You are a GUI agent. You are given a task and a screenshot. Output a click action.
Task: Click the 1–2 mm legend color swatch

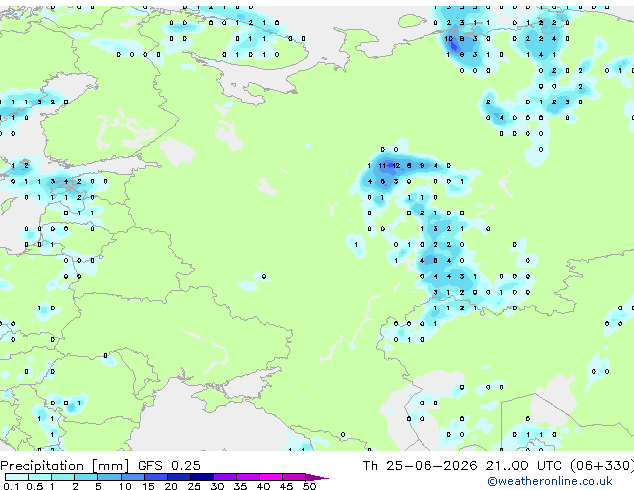(63, 477)
